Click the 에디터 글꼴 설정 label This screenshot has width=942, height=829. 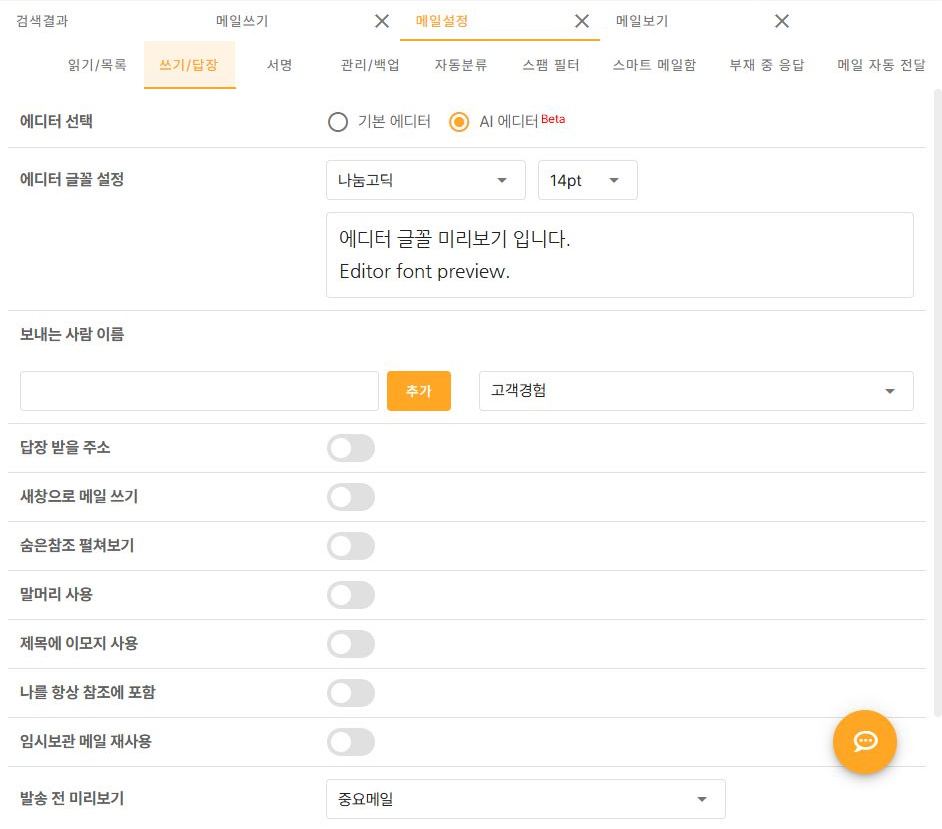[x=72, y=180]
